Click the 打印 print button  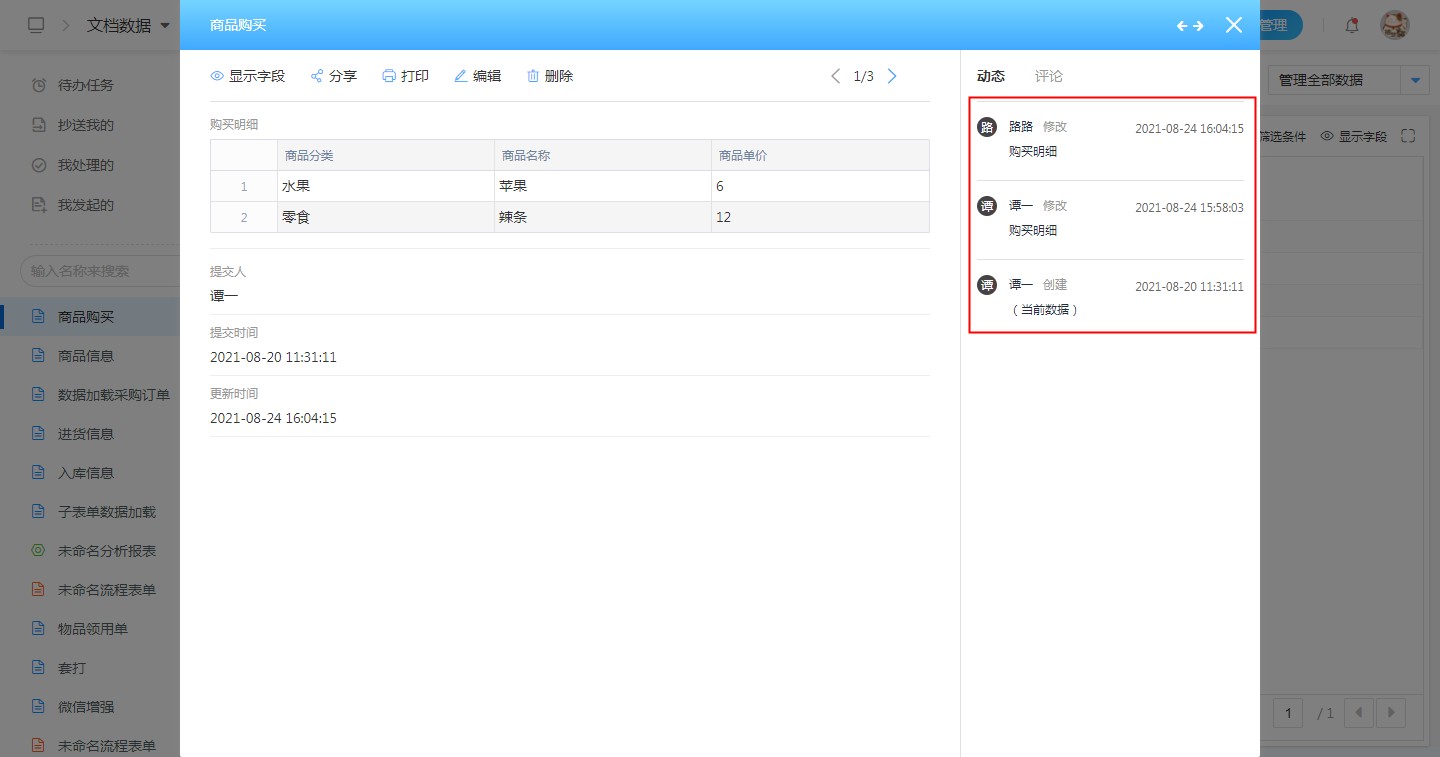(x=405, y=76)
